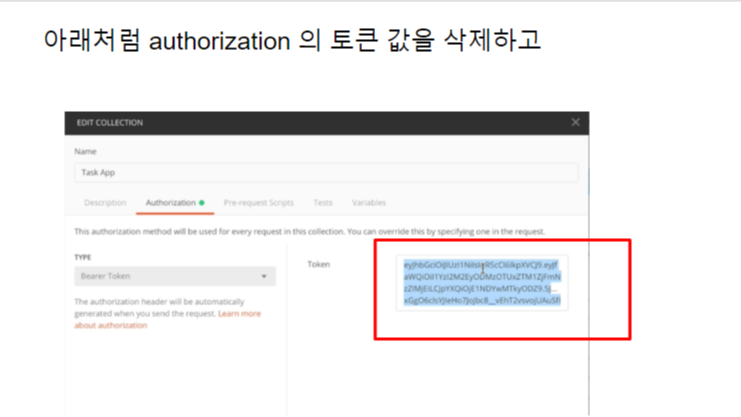Open the Bearer Token type dropdown
741x417 pixels.
pyautogui.click(x=175, y=276)
